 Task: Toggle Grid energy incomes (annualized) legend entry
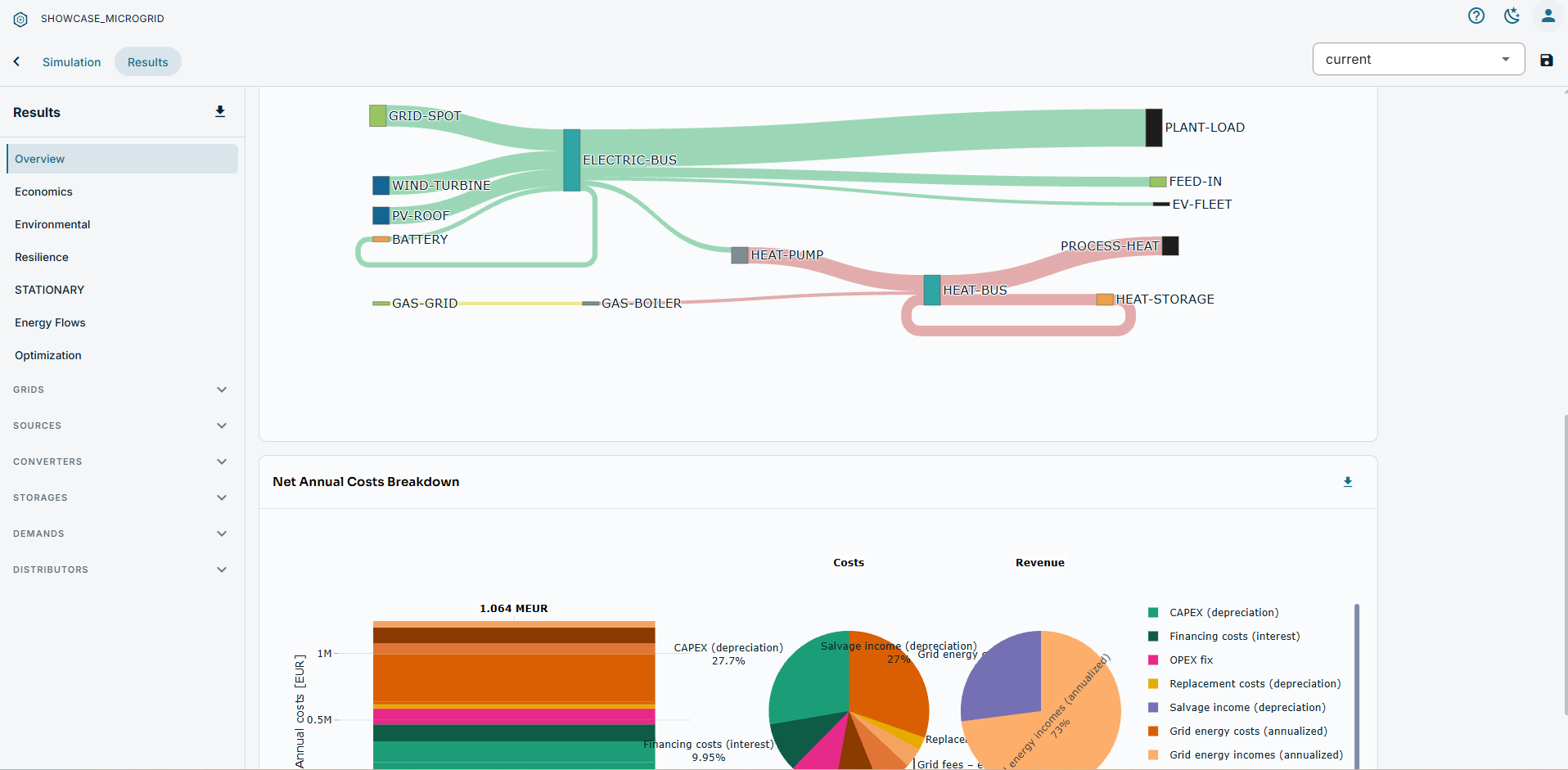(1246, 754)
